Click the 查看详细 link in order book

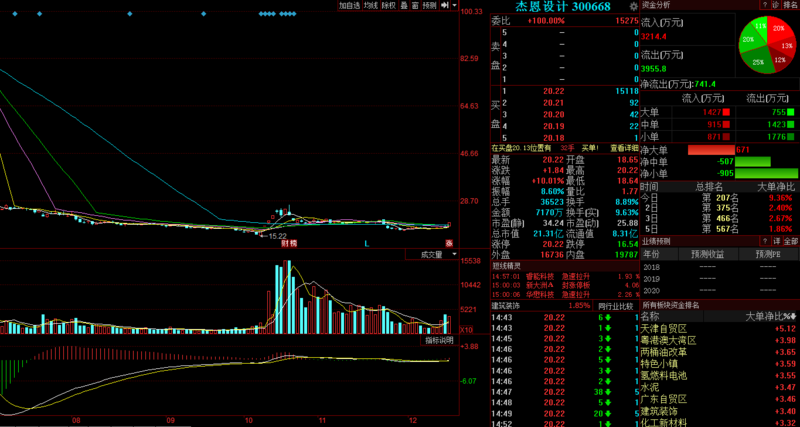(x=623, y=147)
